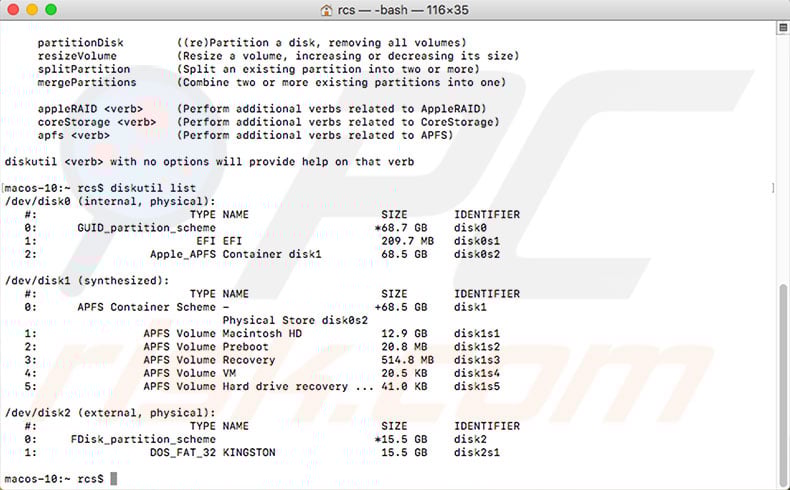This screenshot has height=490, width=790.
Task: Click the 'appleRAID <verb>' line
Action: [x=262, y=109]
